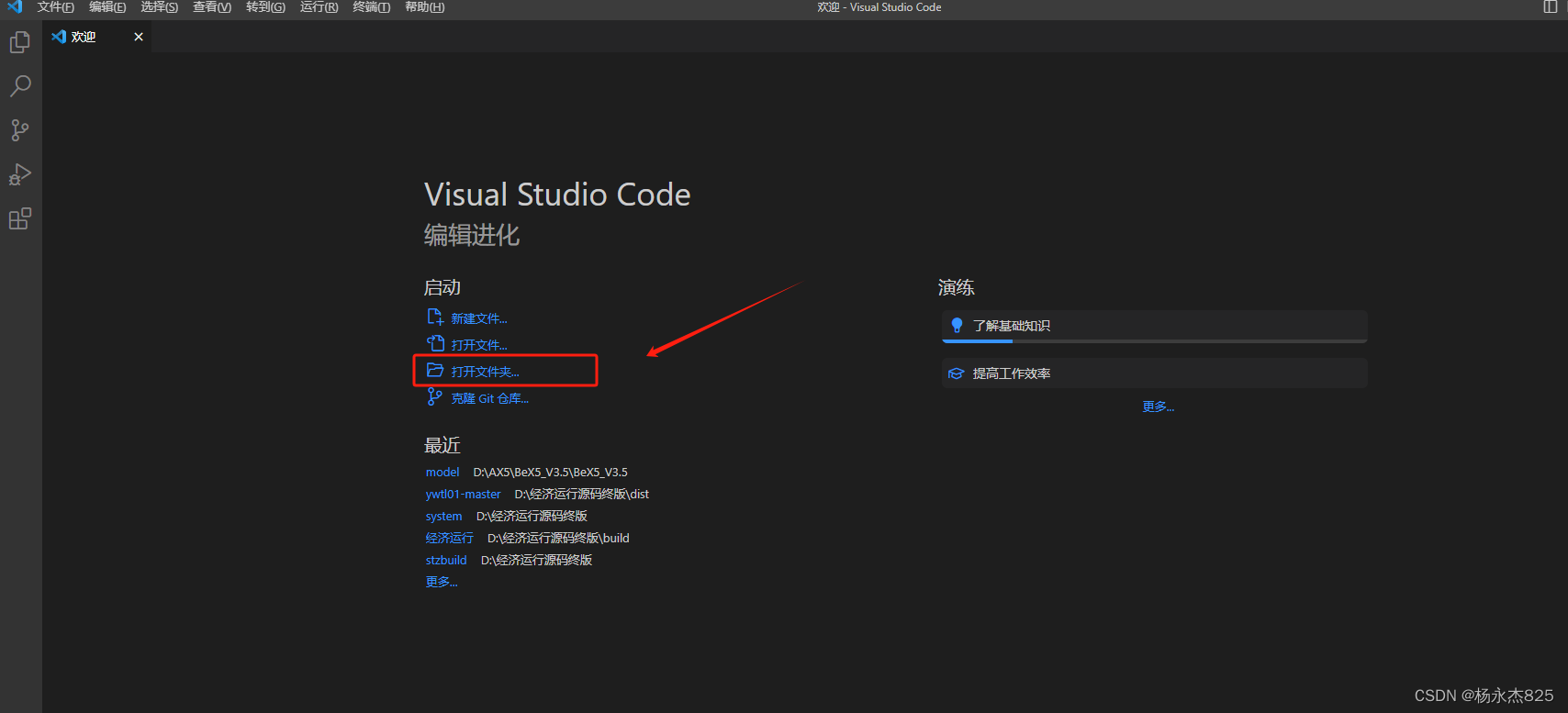Open the Source Control view
The image size is (1568, 713).
(20, 130)
